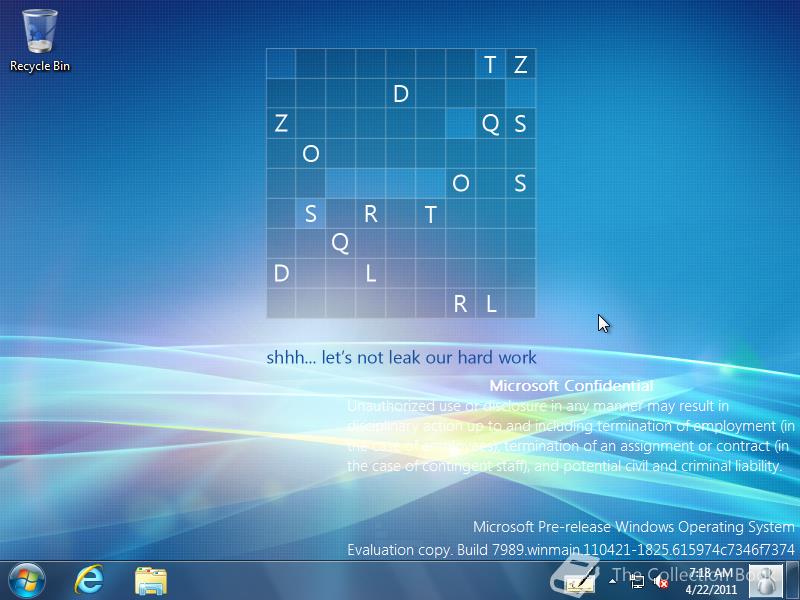Screen dimensions: 800x600
Task: Click the 'Recycle Bin' label text
Action: tap(40, 66)
